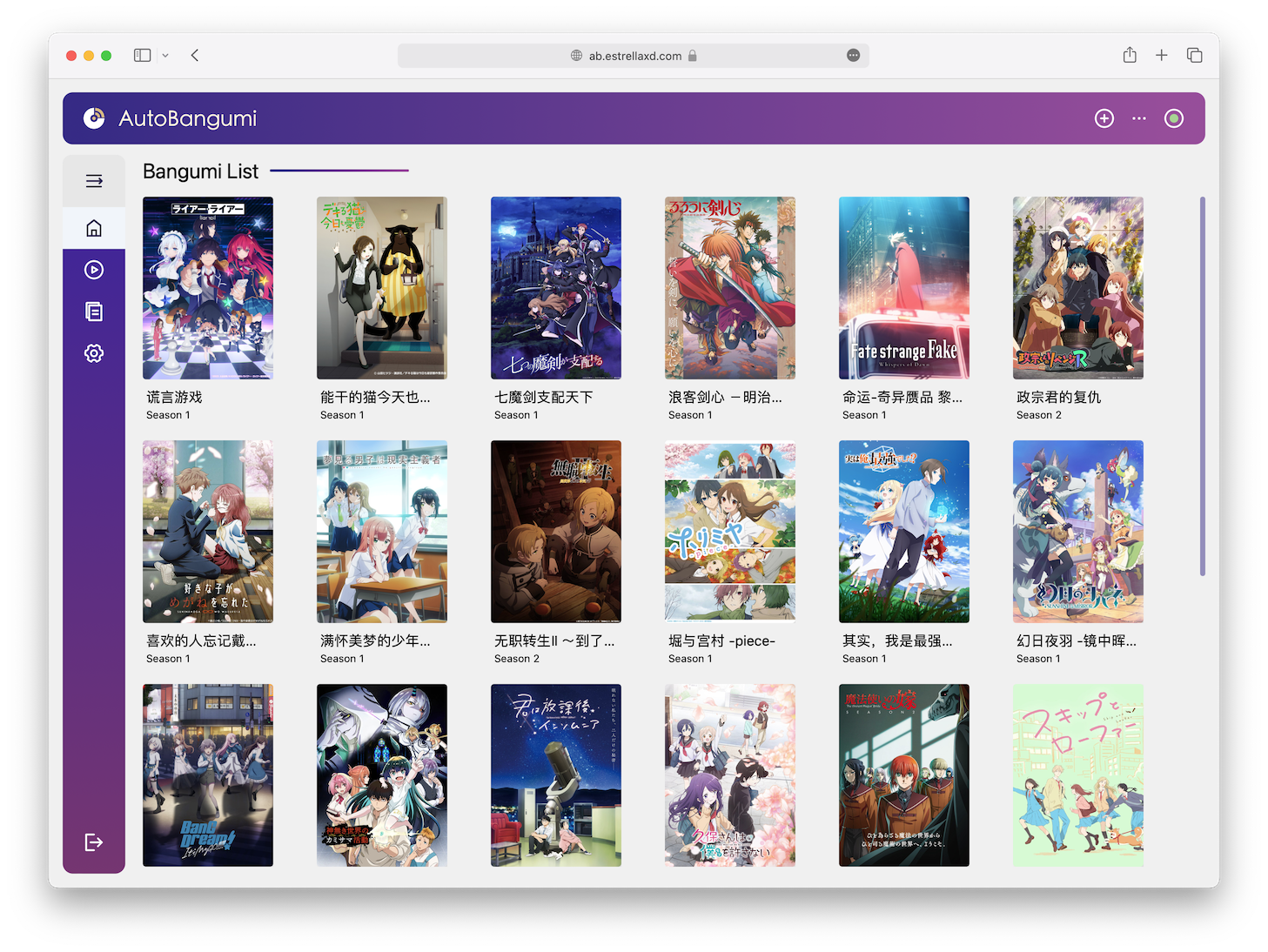Open the 谎言游戏 poster
This screenshot has height=952, width=1268.
tap(208, 288)
